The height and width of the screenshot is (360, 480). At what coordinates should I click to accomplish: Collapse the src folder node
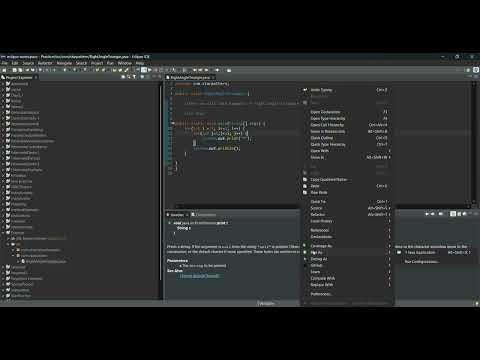(9, 244)
